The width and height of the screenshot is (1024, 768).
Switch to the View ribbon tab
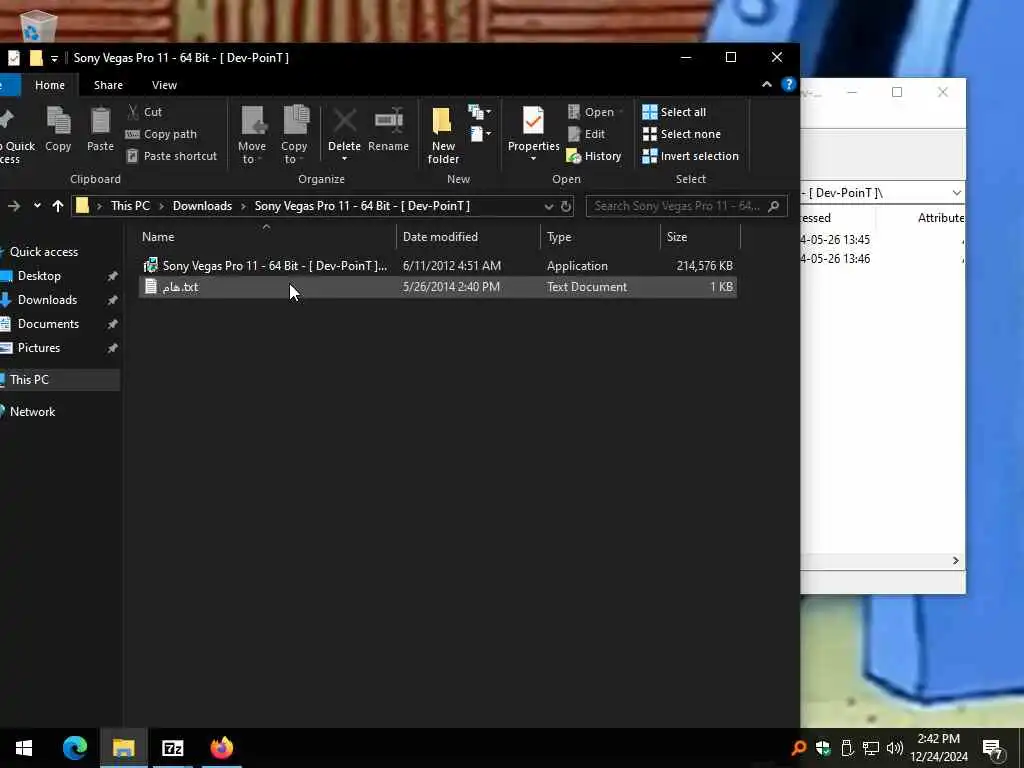(x=165, y=85)
